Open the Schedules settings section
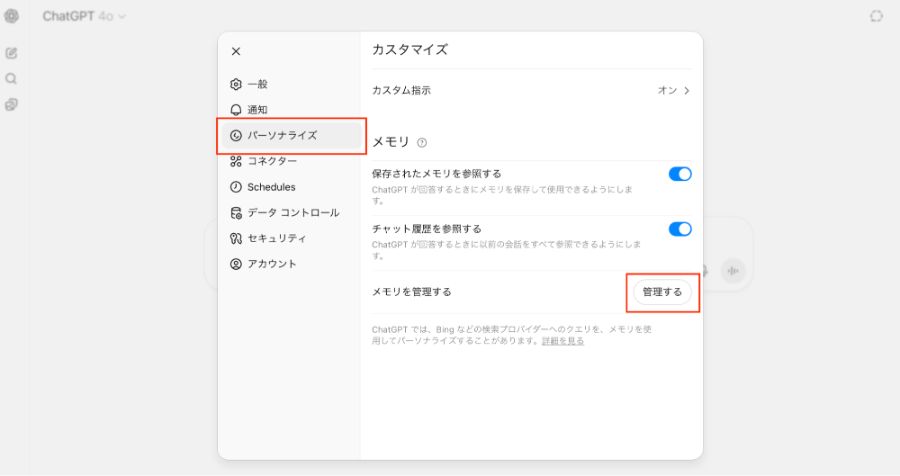Image resolution: width=900 pixels, height=476 pixels. point(292,187)
